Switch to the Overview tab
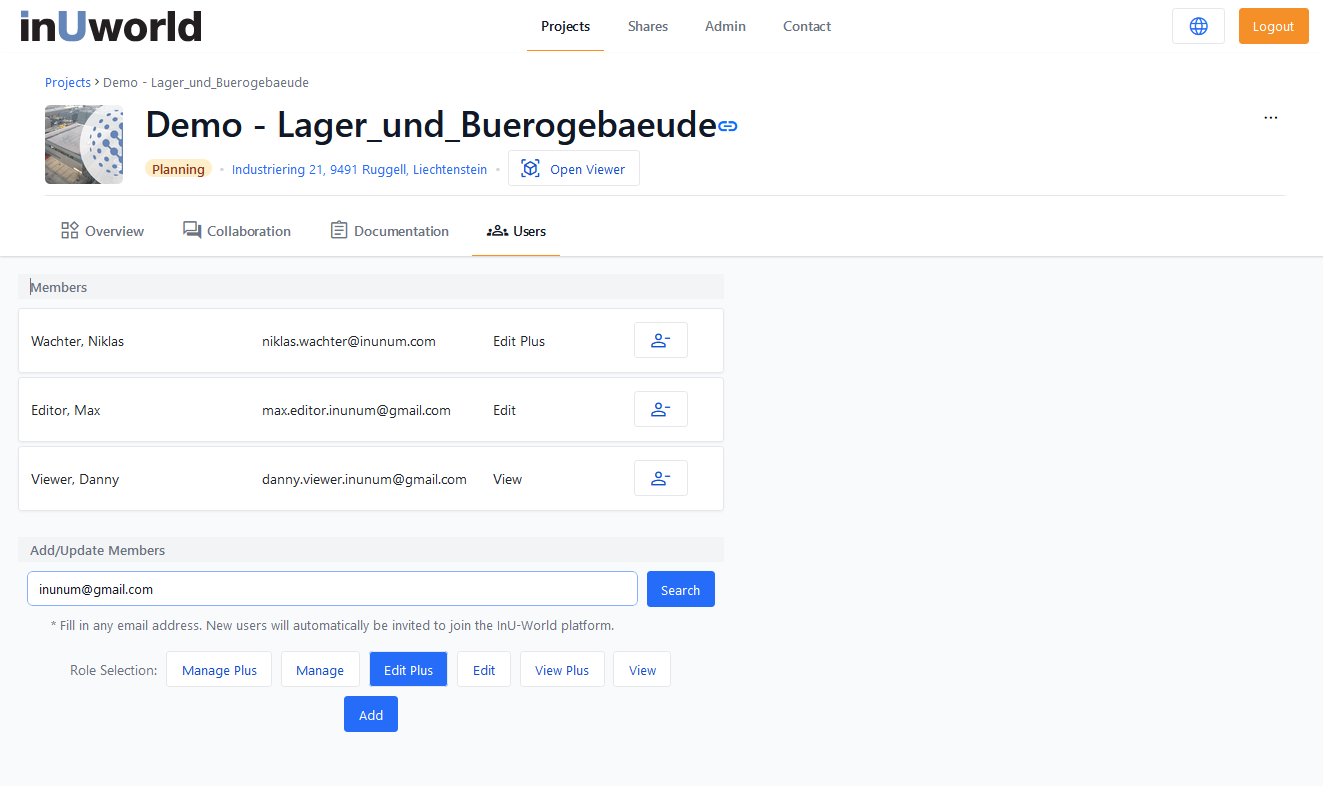Image resolution: width=1323 pixels, height=786 pixels. pyautogui.click(x=103, y=231)
